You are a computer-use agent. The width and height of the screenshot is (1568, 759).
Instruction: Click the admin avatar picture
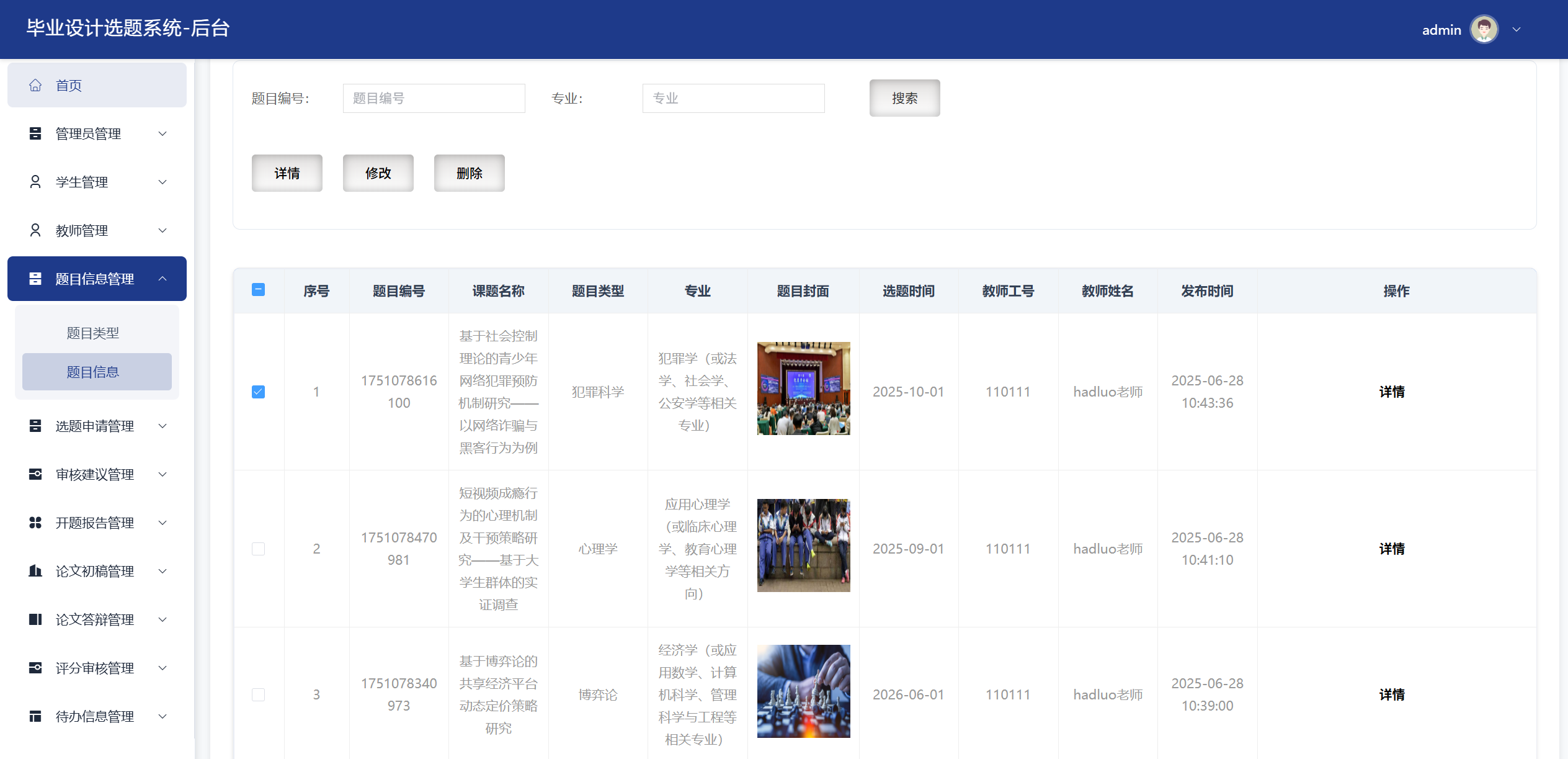tap(1484, 29)
